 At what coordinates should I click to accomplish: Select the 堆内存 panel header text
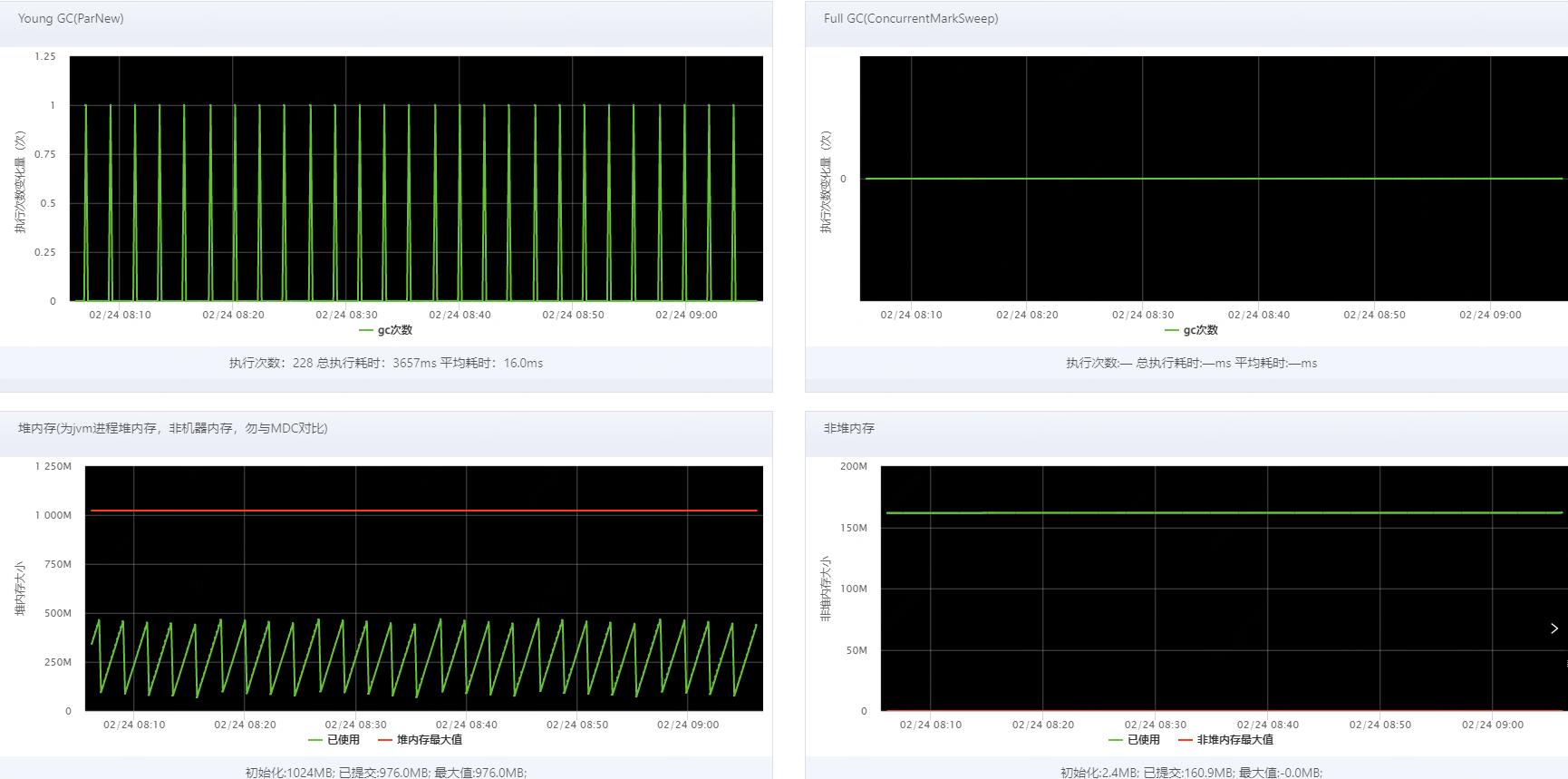pos(172,428)
